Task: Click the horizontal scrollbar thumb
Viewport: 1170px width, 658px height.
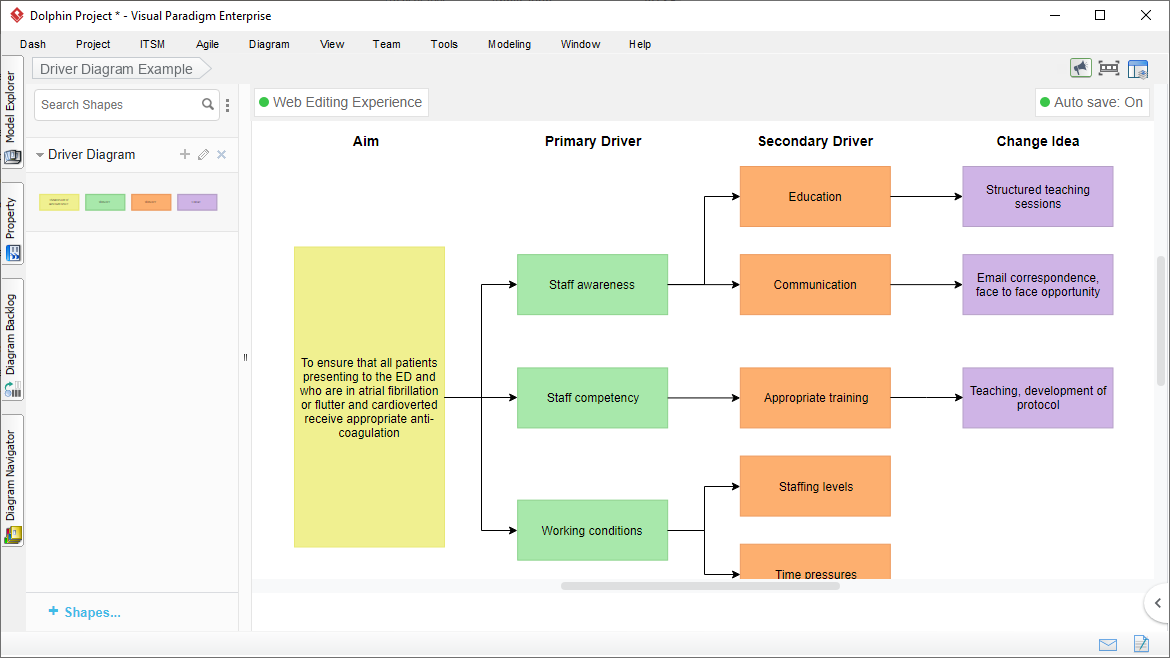Action: pos(701,586)
